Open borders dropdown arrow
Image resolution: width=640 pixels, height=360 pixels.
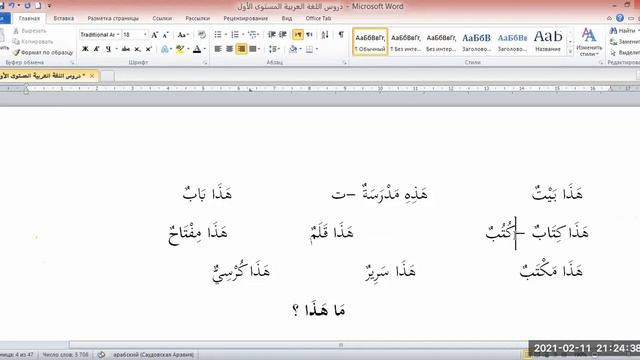tap(317, 49)
